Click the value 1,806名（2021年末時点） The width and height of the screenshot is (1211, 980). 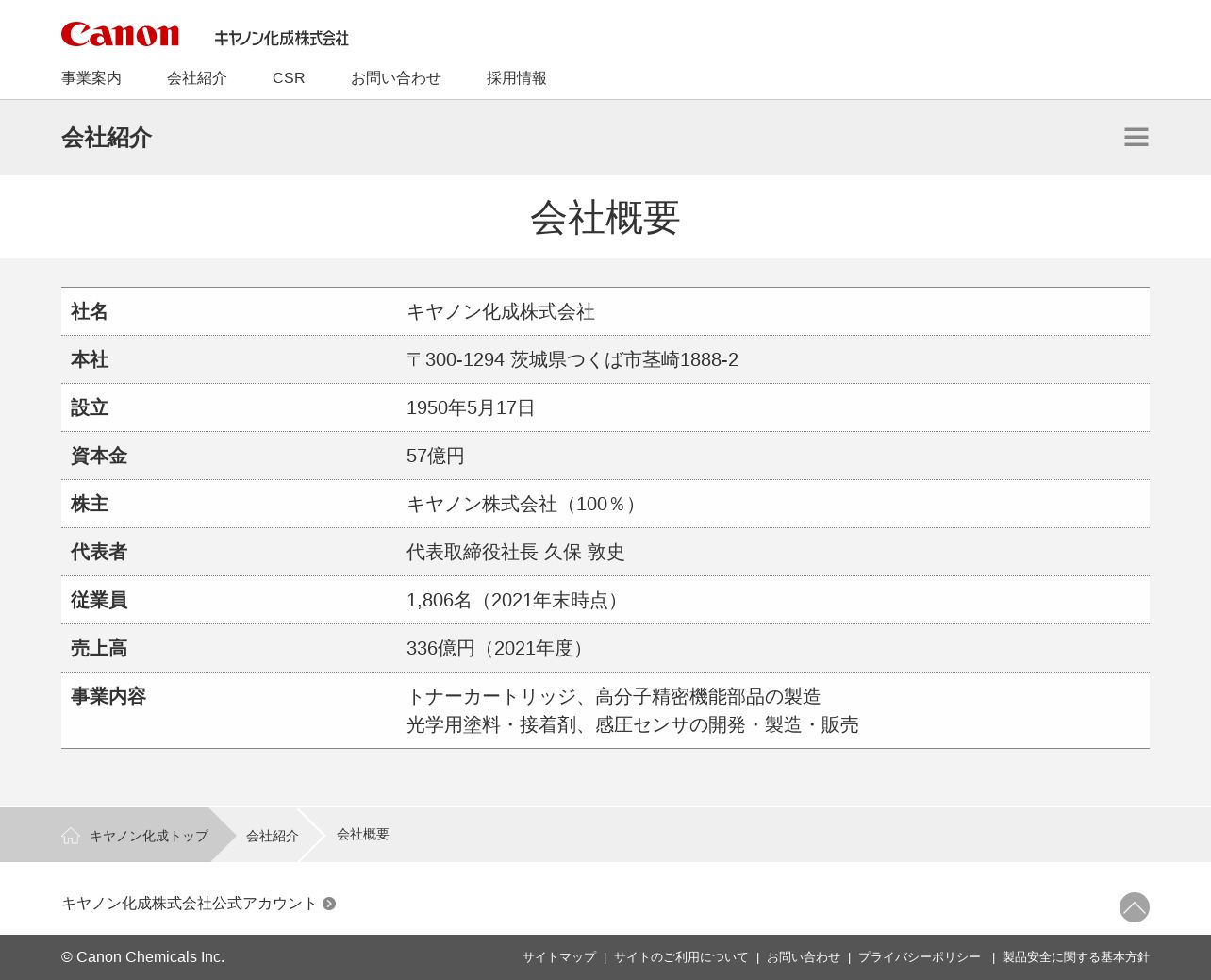pos(516,600)
